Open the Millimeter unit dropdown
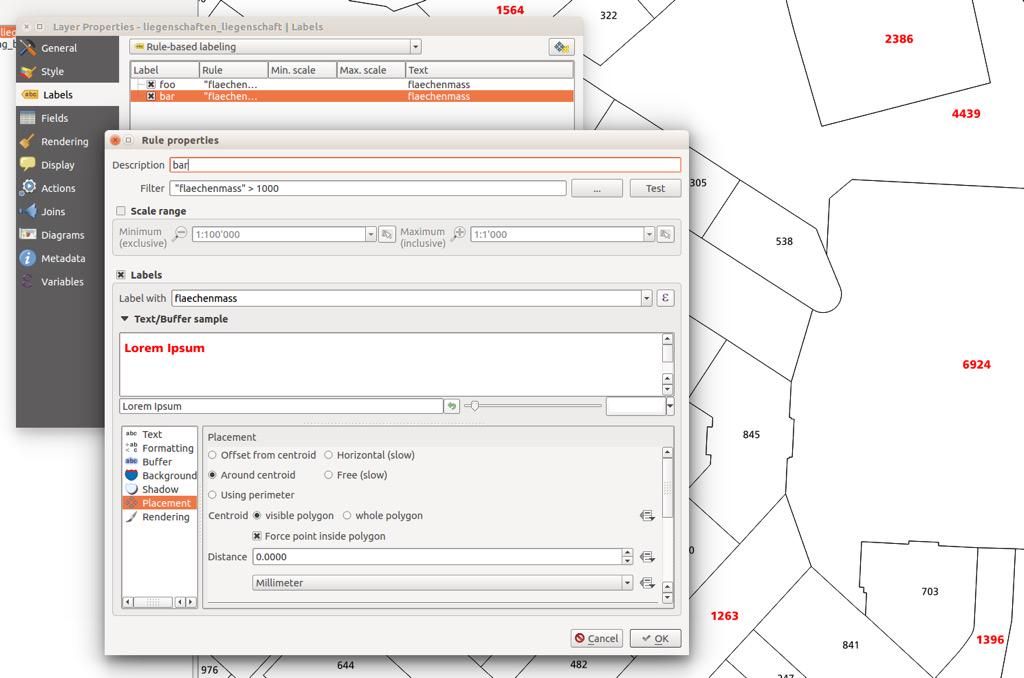The height and width of the screenshot is (678, 1024). coord(443,583)
